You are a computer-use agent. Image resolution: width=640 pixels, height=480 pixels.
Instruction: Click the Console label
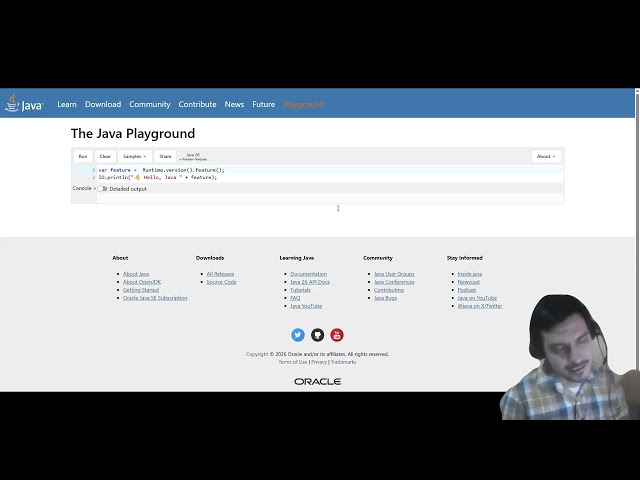(82, 188)
